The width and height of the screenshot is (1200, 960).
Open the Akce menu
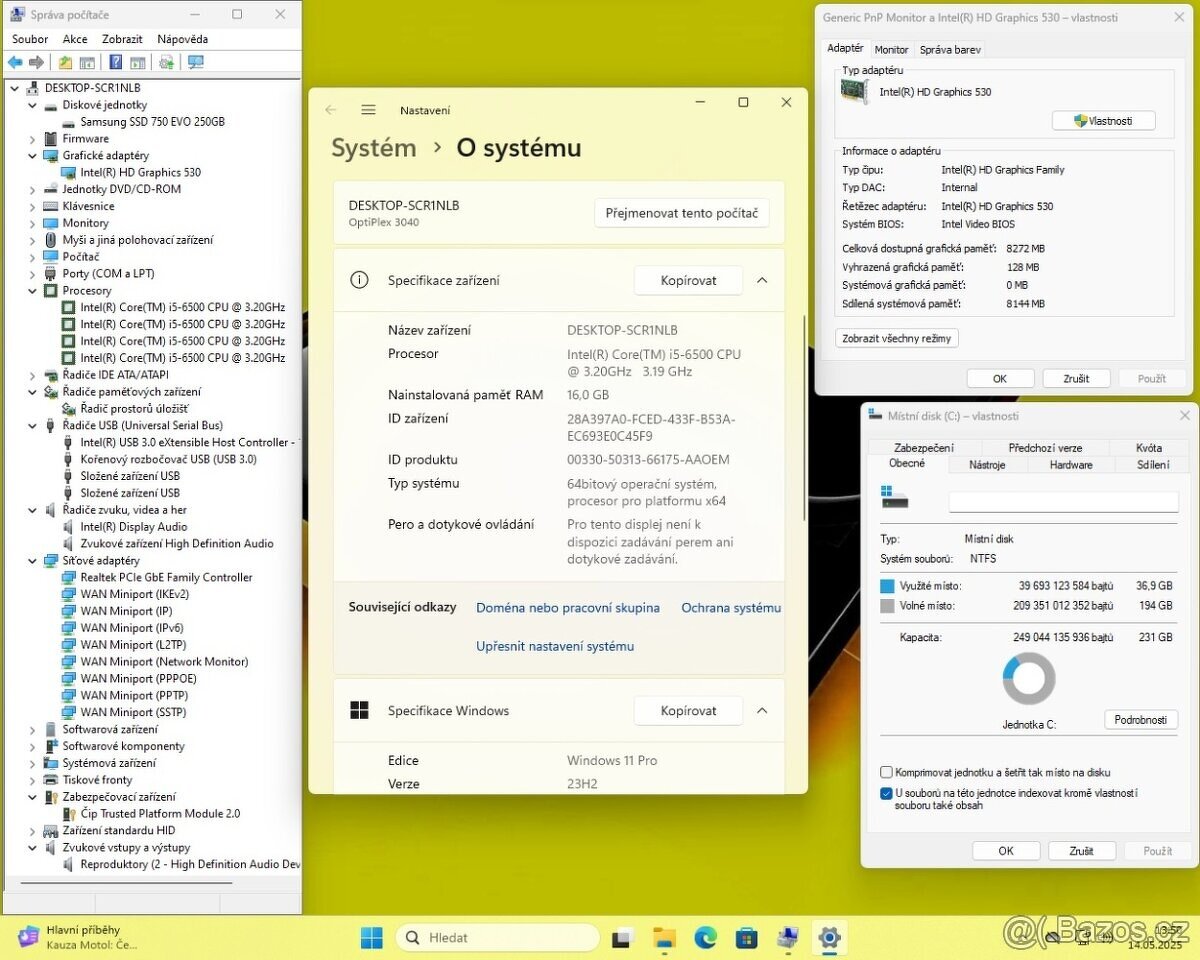pos(75,39)
